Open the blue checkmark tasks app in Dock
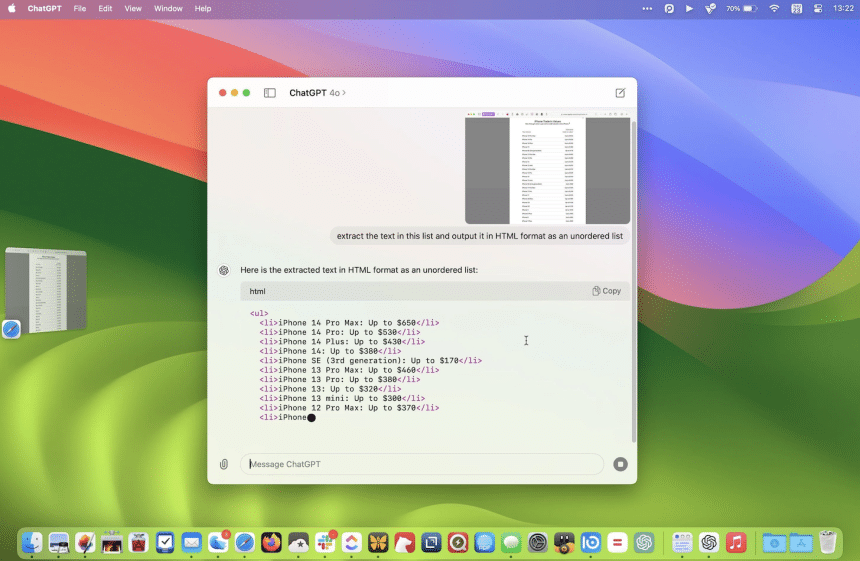Image resolution: width=860 pixels, height=561 pixels. 165,542
